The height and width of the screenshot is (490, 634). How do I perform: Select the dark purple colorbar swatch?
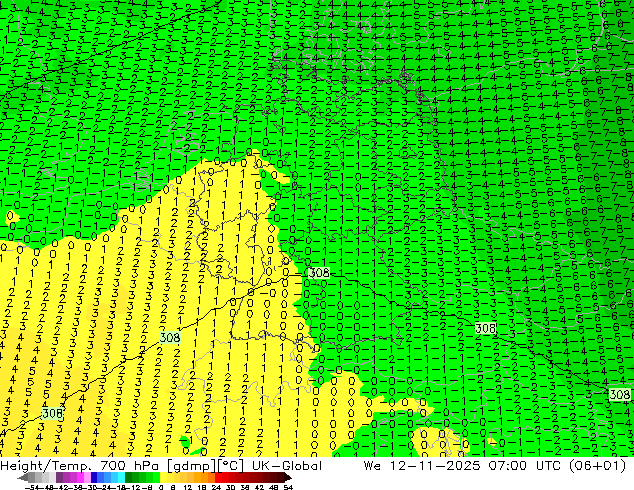click(x=59, y=478)
